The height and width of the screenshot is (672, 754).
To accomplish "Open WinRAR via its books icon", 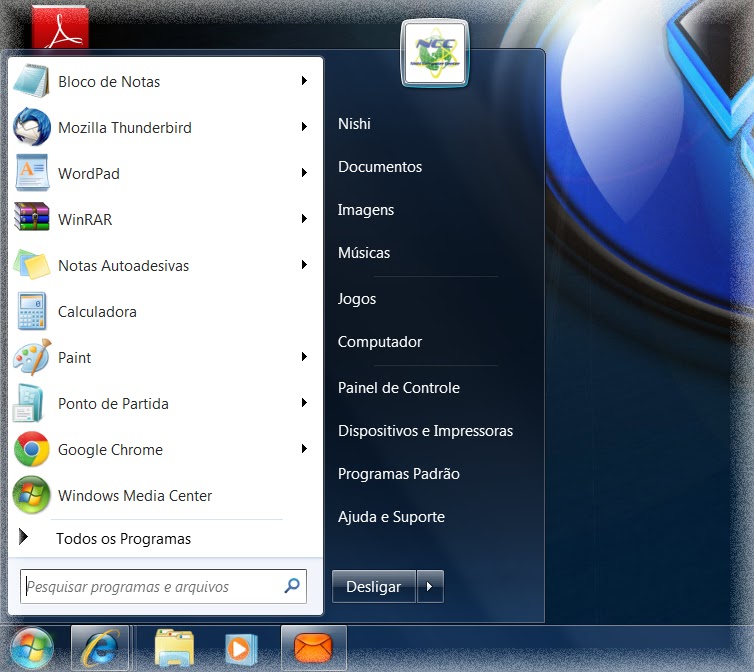I will coord(32,217).
